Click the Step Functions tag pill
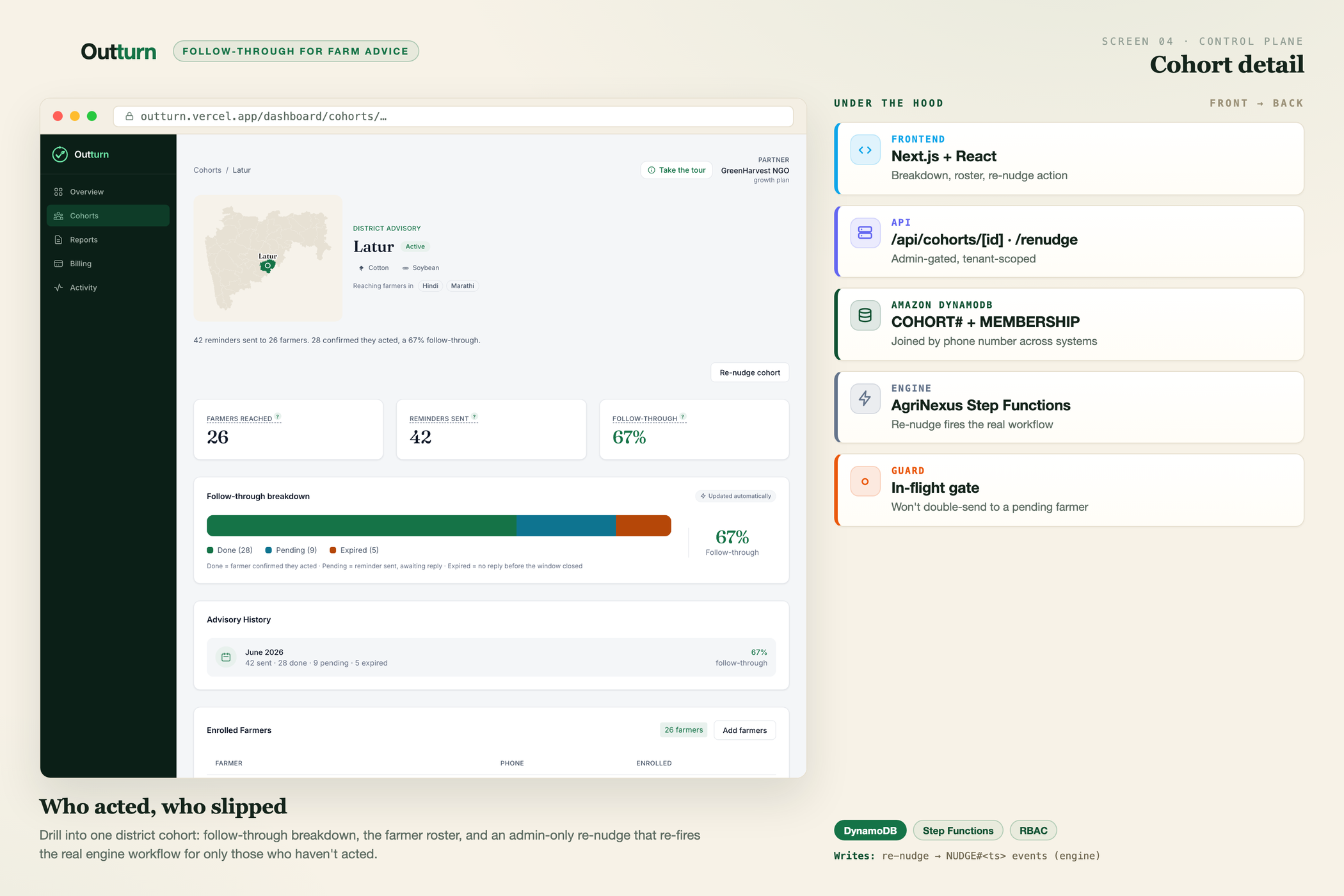This screenshot has width=1344, height=896. point(957,831)
